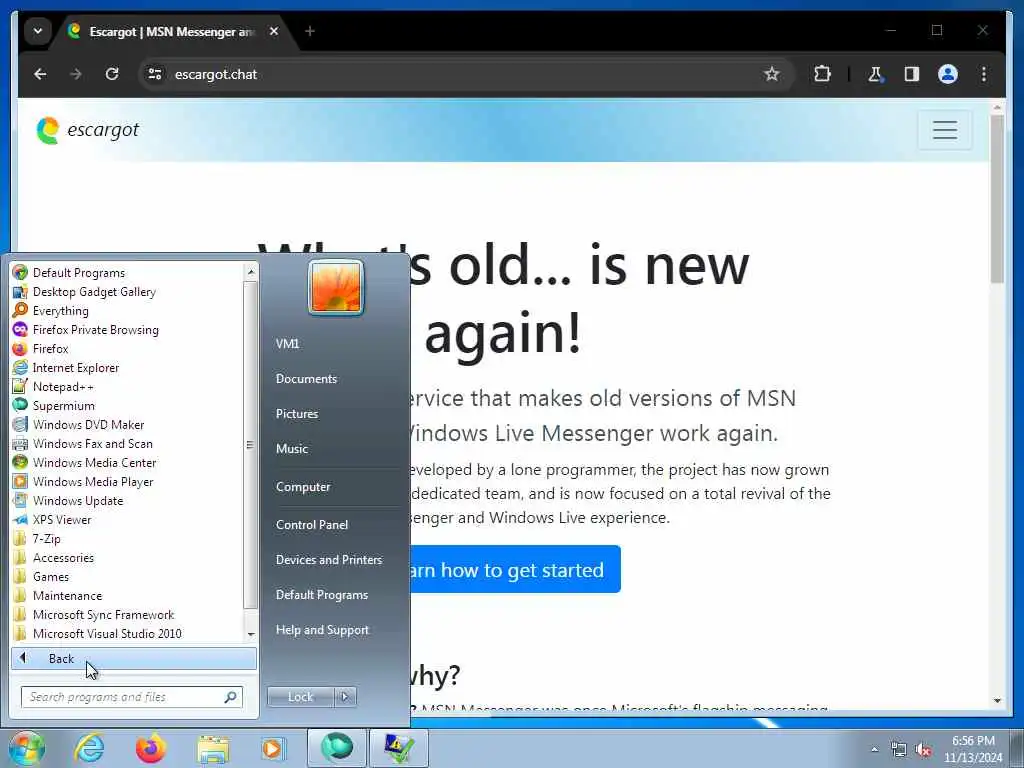This screenshot has height=768, width=1024.
Task: Open Control Panel
Action: (312, 524)
